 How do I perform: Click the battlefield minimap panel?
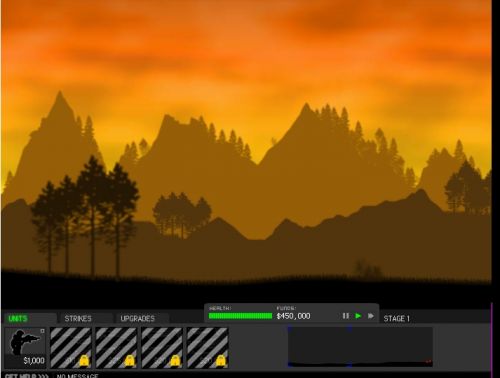(x=360, y=347)
